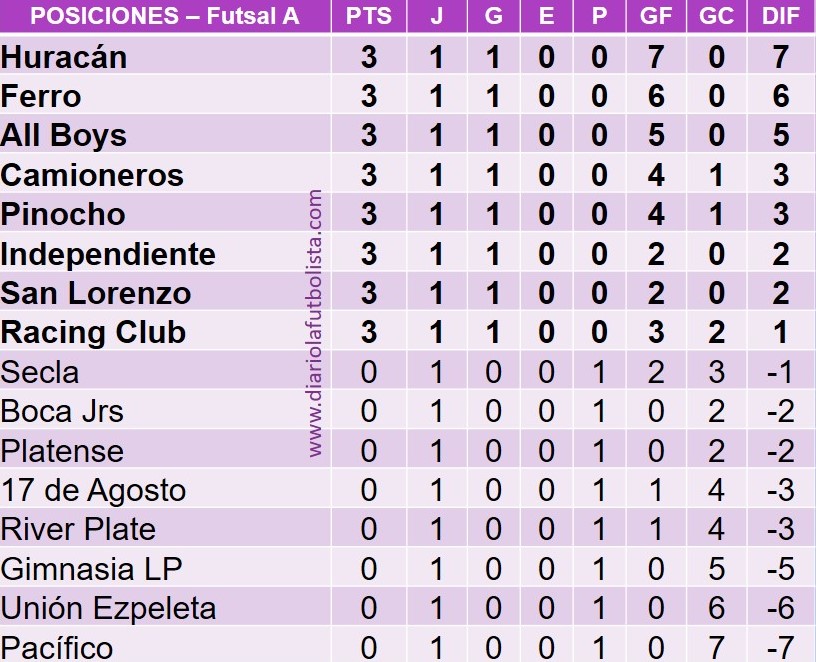Select the River Plate team name

[x=78, y=529]
